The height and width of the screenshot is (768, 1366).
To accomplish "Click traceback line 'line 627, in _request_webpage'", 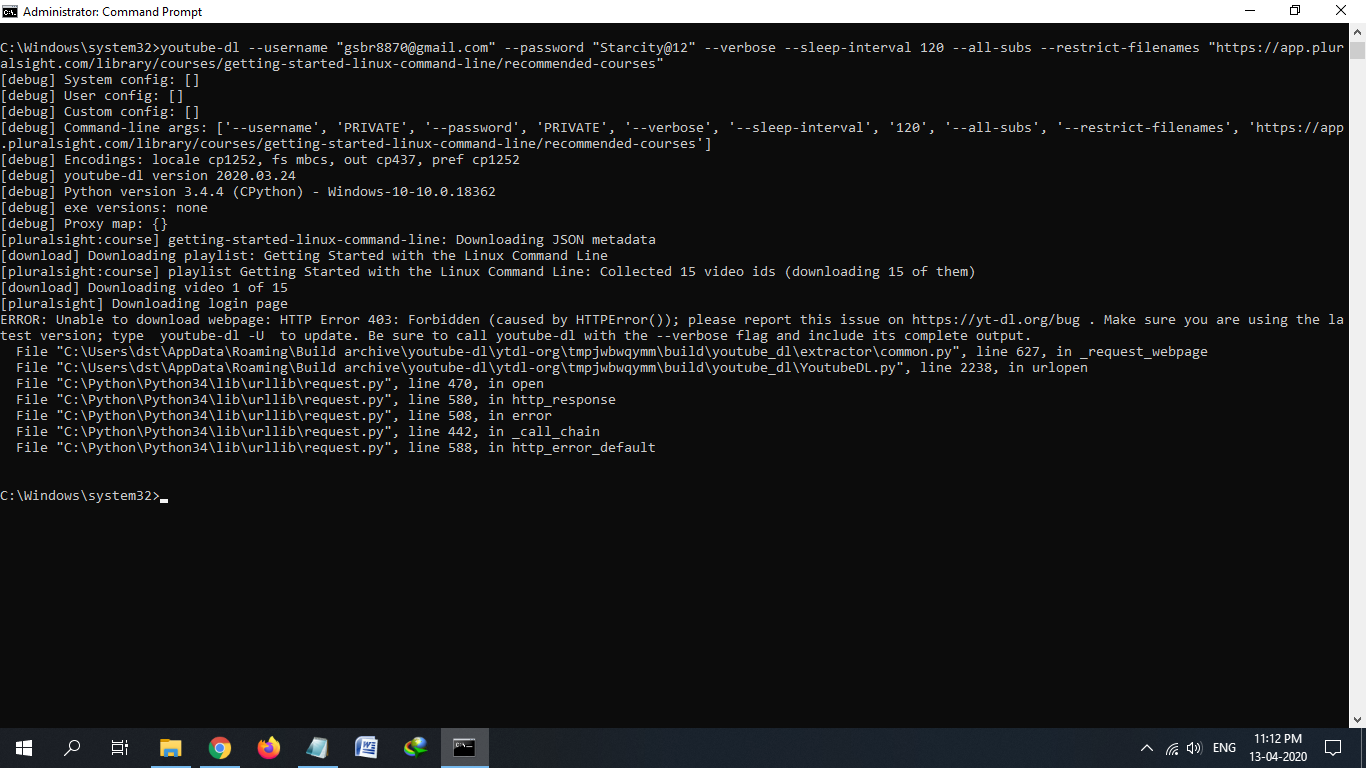I will coord(612,352).
